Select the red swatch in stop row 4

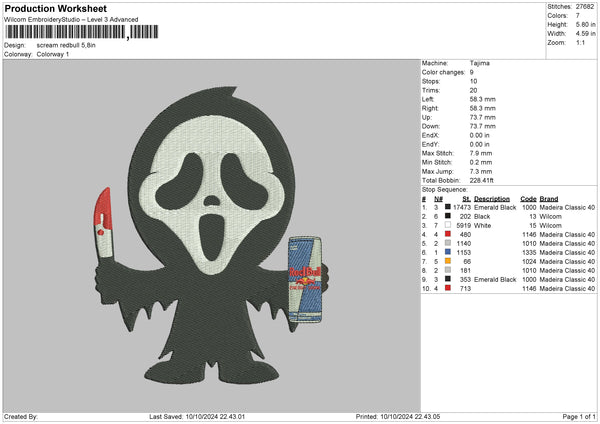click(448, 234)
